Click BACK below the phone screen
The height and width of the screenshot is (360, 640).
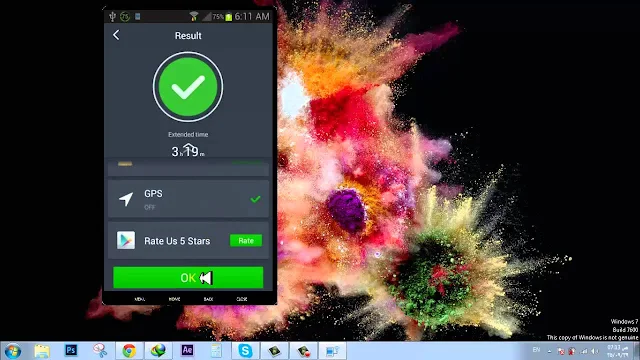208,299
